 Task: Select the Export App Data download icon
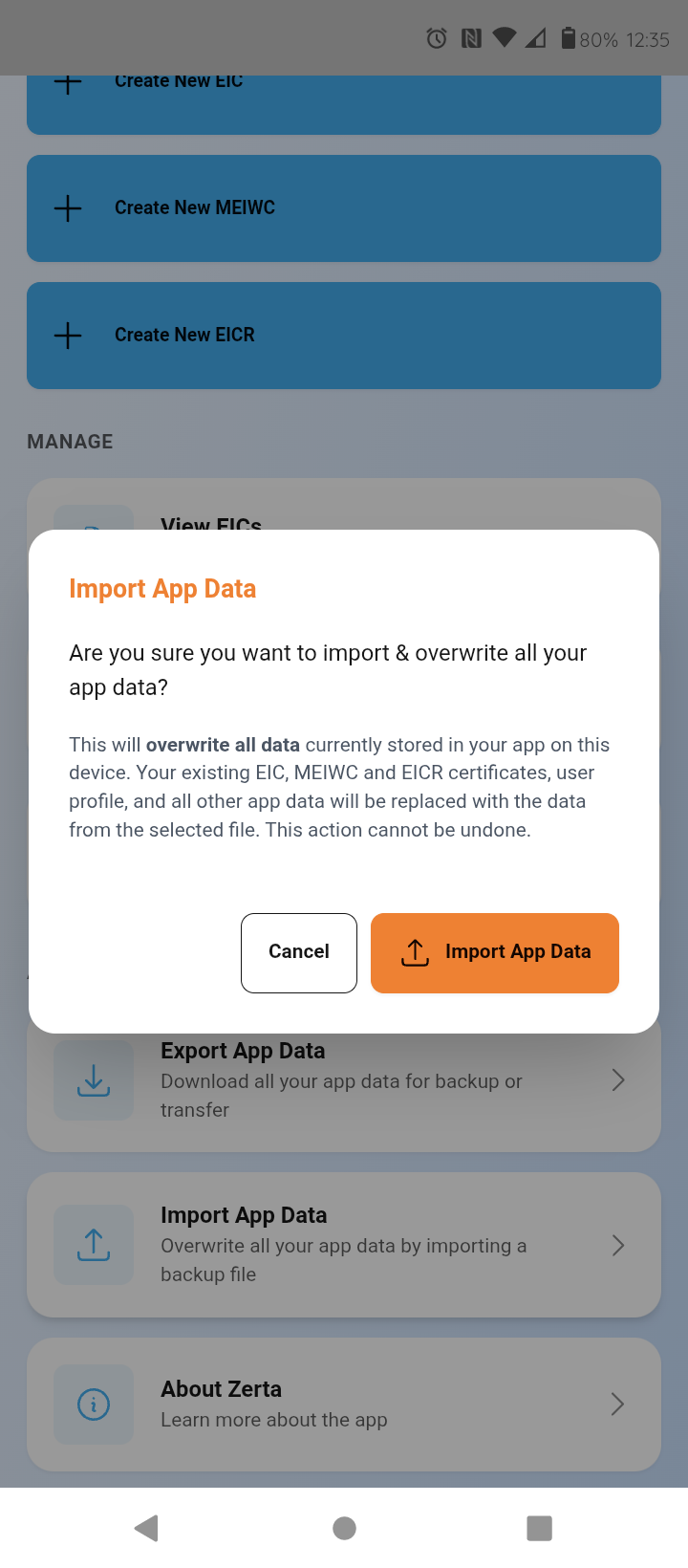click(93, 1080)
